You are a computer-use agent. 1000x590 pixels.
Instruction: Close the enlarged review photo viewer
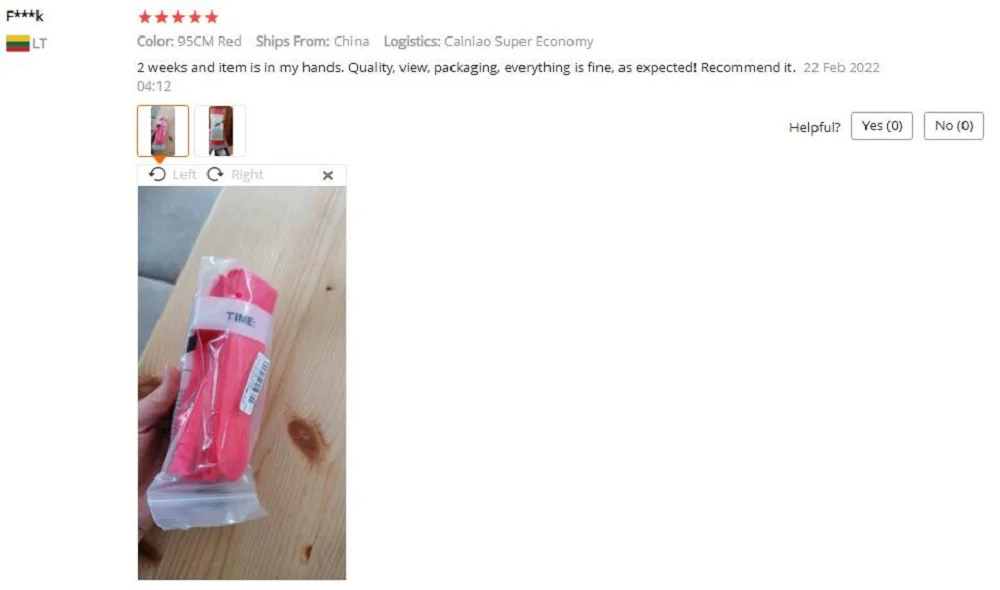tap(328, 175)
